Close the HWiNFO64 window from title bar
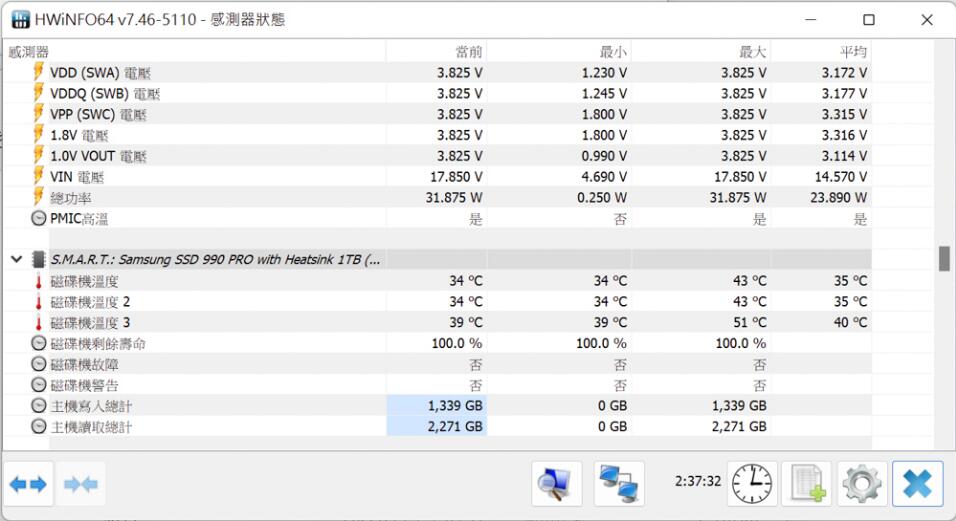956x521 pixels. click(927, 19)
